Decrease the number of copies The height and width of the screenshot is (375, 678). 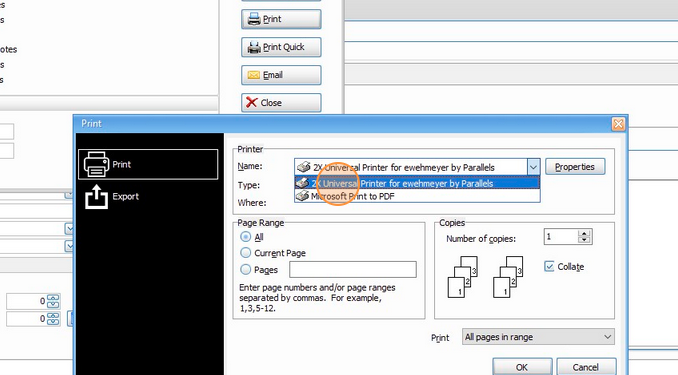(x=584, y=240)
